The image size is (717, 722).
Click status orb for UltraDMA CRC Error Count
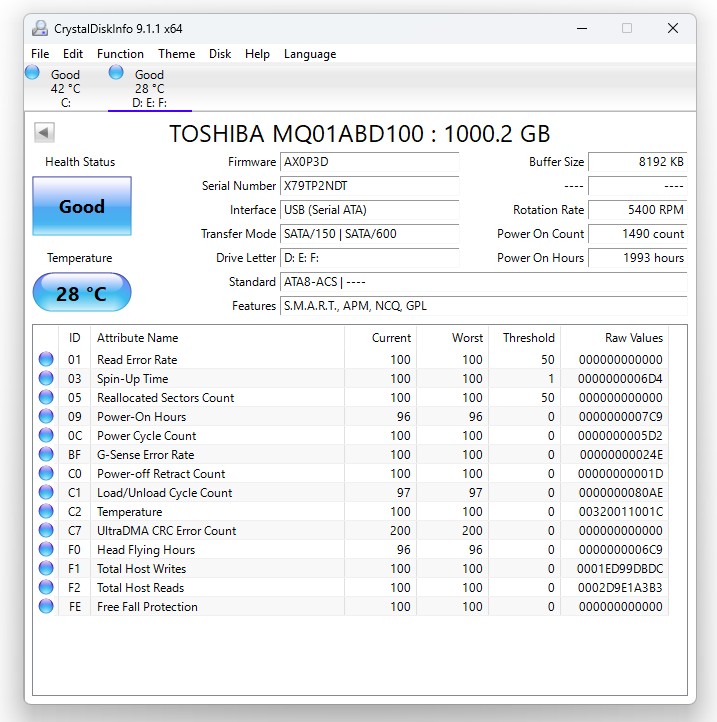click(46, 530)
